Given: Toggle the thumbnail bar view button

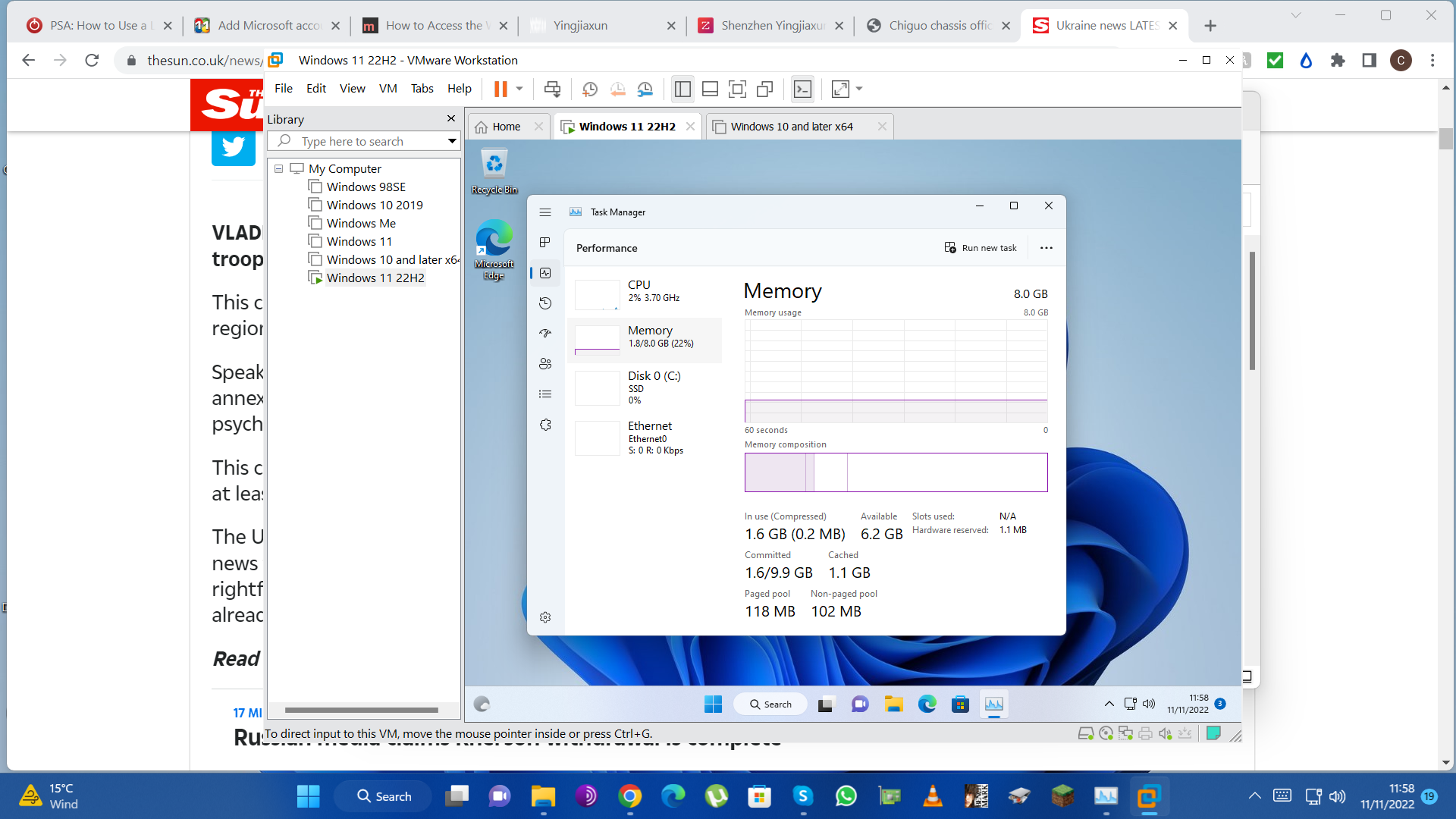Looking at the screenshot, I should coord(710,89).
